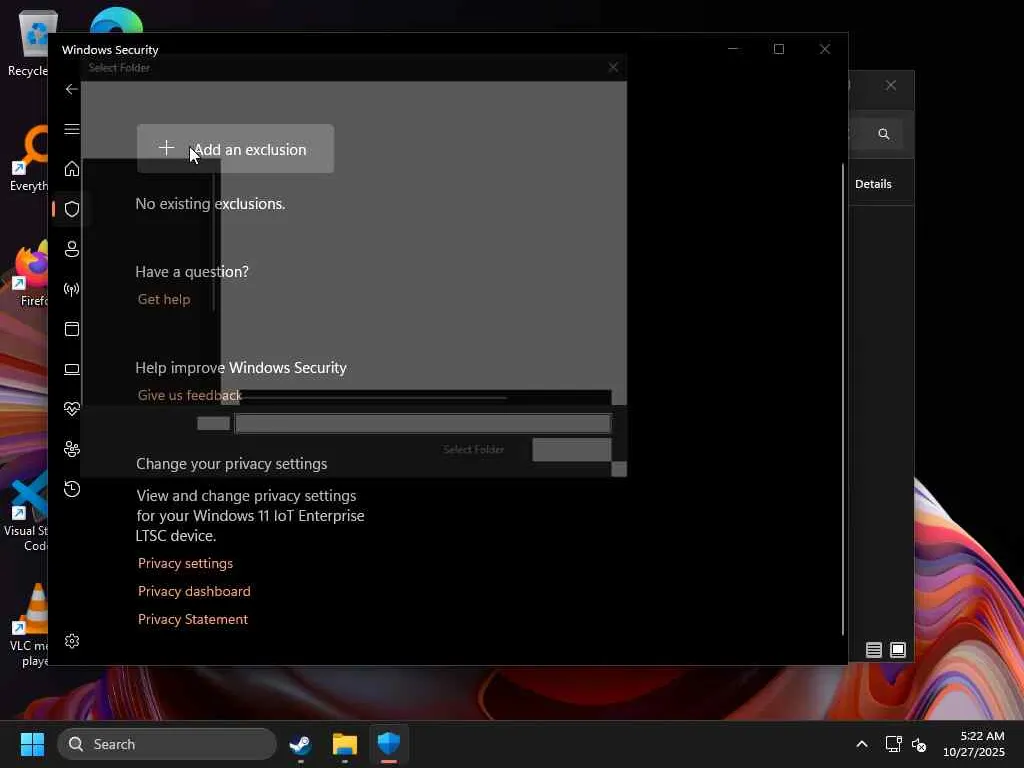
Task: Show hidden system tray icons
Action: tap(862, 744)
